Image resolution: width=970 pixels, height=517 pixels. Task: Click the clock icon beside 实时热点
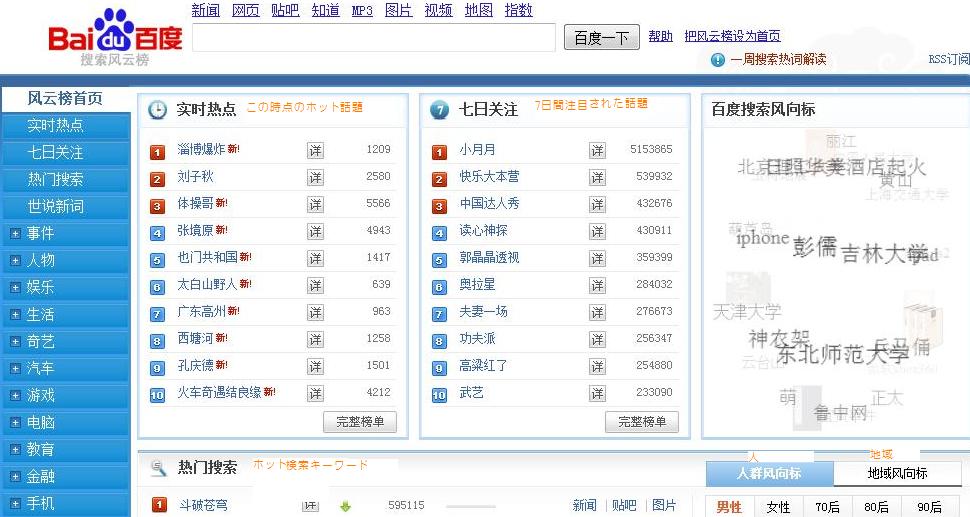tap(158, 110)
